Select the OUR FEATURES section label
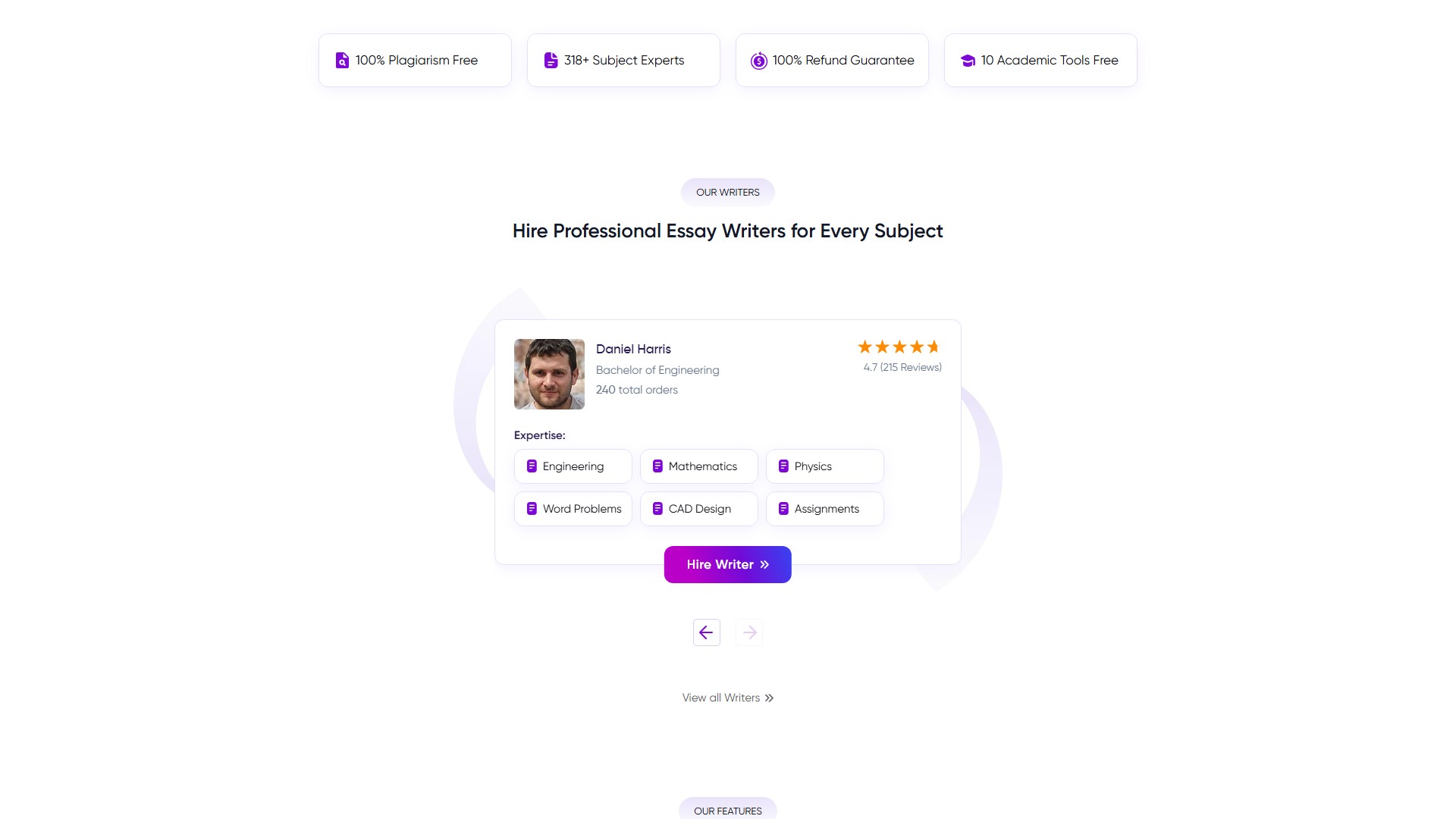 (x=727, y=810)
